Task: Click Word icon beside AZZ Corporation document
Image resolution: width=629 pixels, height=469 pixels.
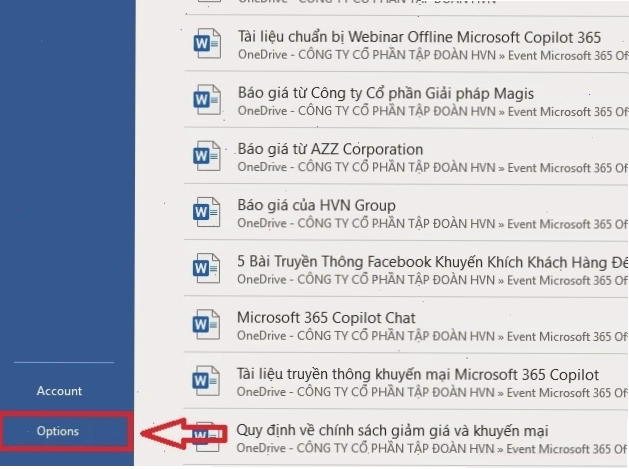Action: pos(207,156)
